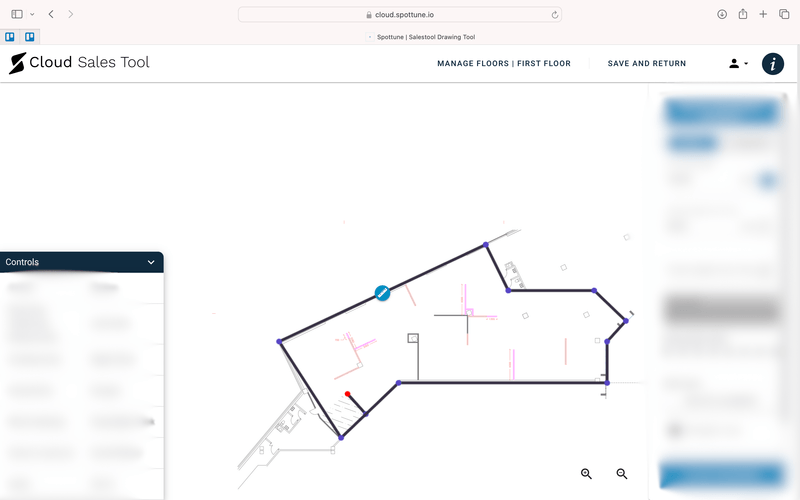Open the Safari share menu
Viewport: 800px width, 500px height.
coord(743,14)
